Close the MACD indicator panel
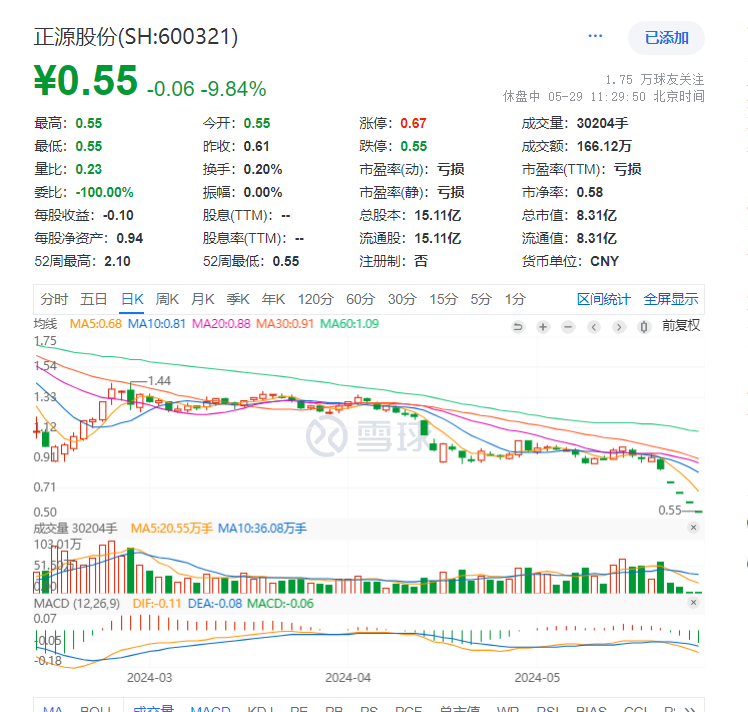 click(694, 603)
